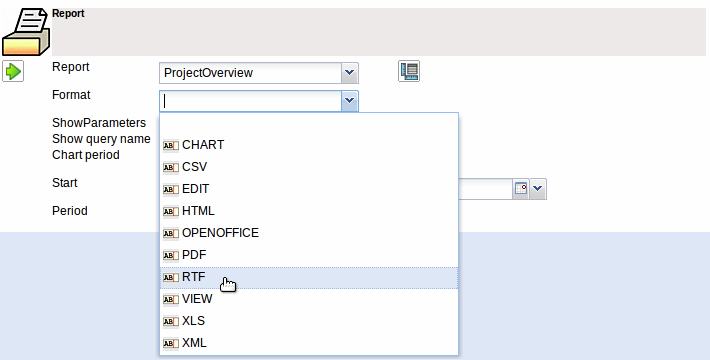Select EDIT from format list

[x=309, y=189]
